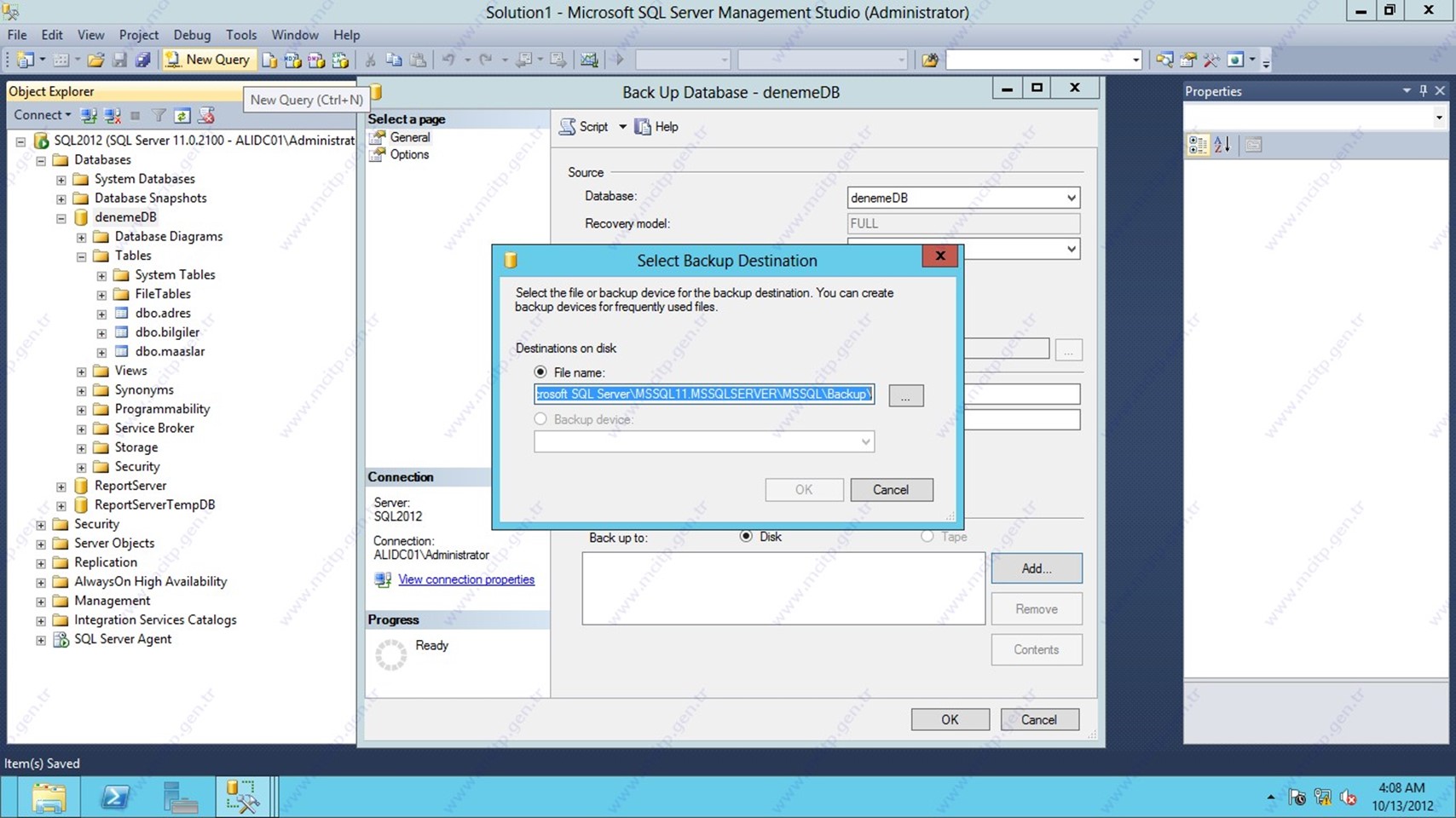The width and height of the screenshot is (1456, 818).
Task: Click the Solution Explorer icon in toolbar
Action: pos(1164,60)
